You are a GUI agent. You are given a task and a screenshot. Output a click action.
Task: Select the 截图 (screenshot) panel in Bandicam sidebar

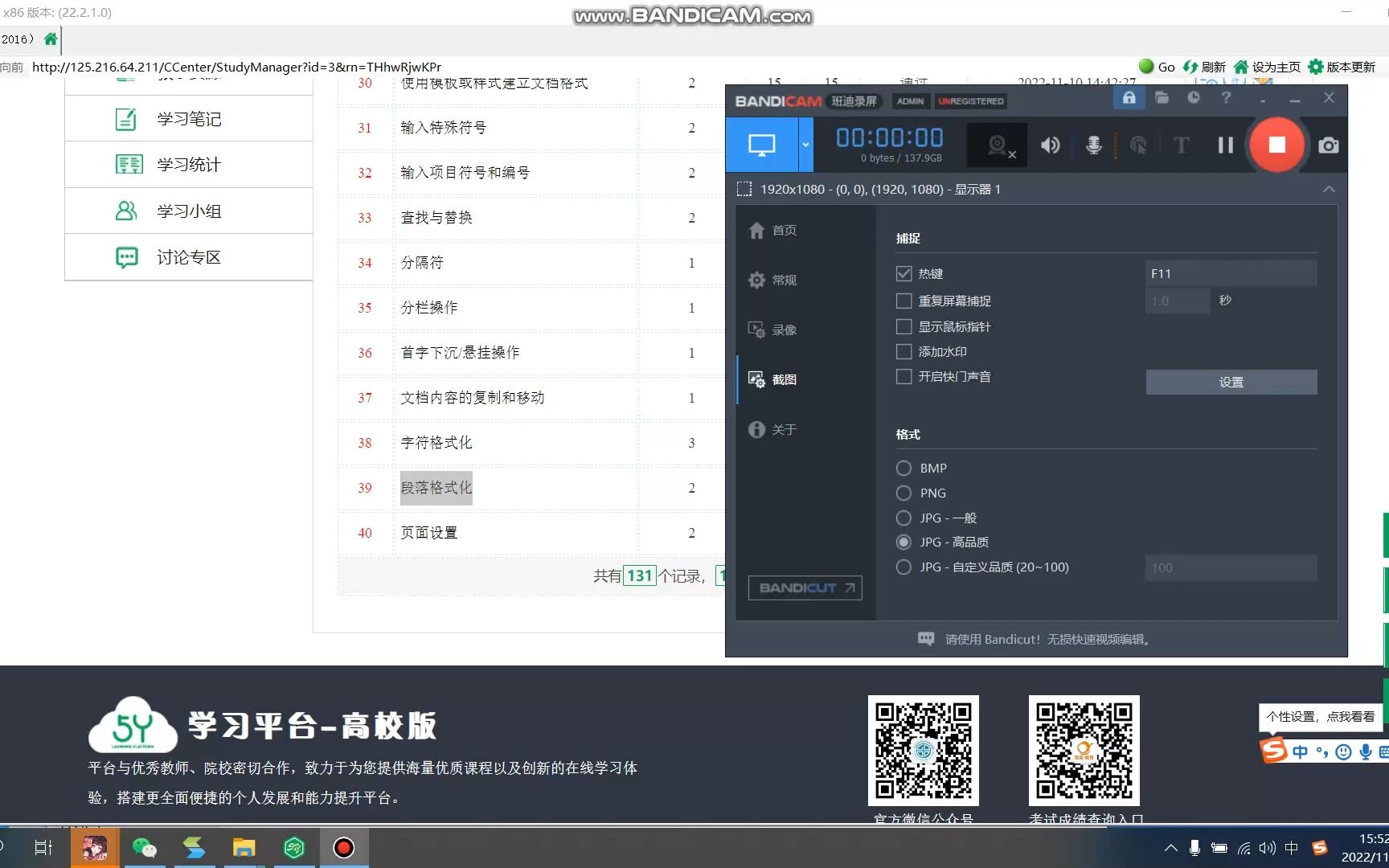click(x=784, y=379)
